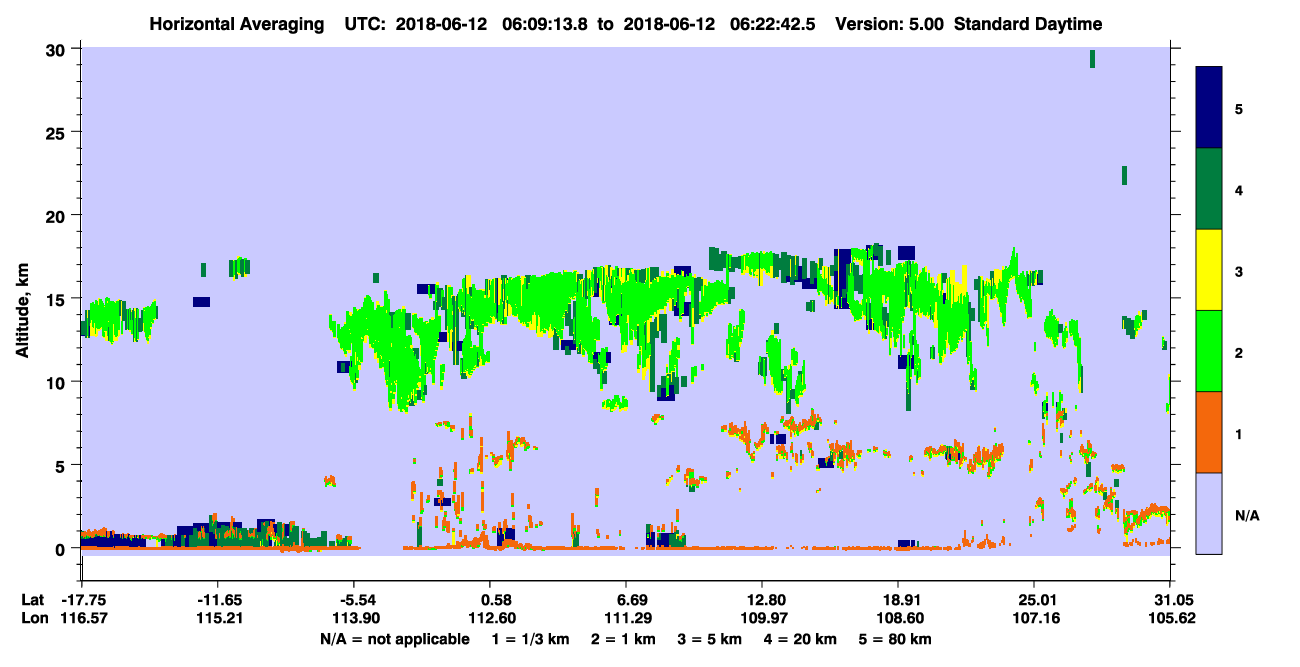The height and width of the screenshot is (667, 1300).
Task: Click the 'N/A = not applicable' legend note
Action: pos(394,639)
